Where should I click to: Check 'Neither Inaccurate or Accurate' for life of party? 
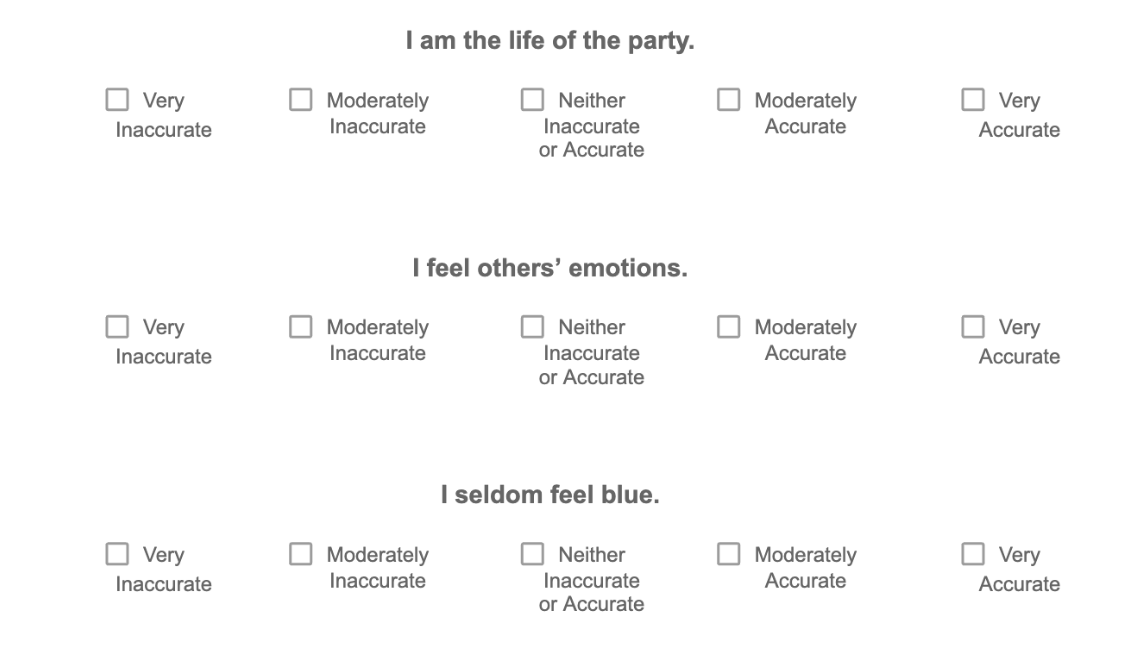click(x=532, y=100)
